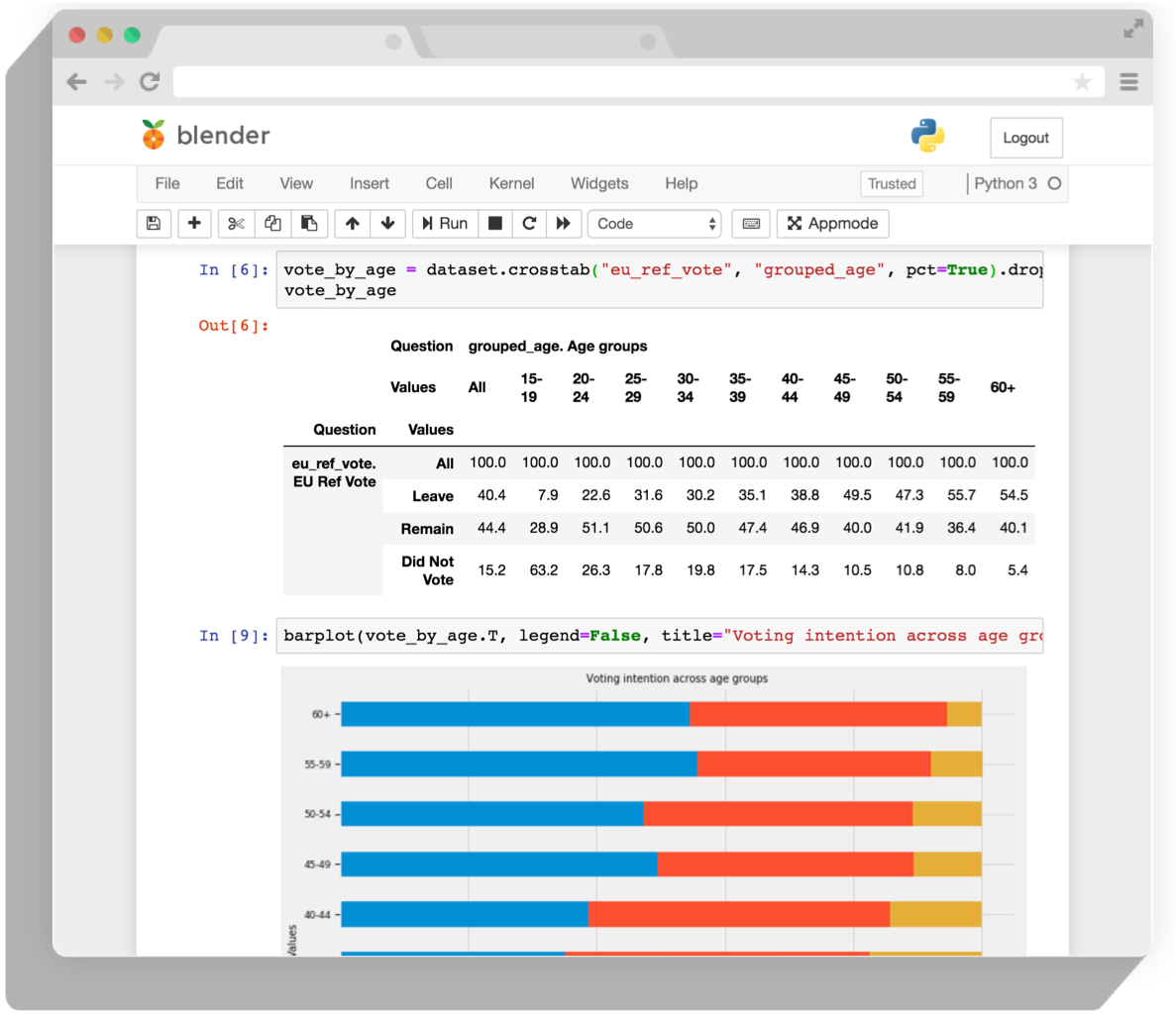Open the Widgets menu
Screen dimensions: 1176x1019
coord(599,183)
